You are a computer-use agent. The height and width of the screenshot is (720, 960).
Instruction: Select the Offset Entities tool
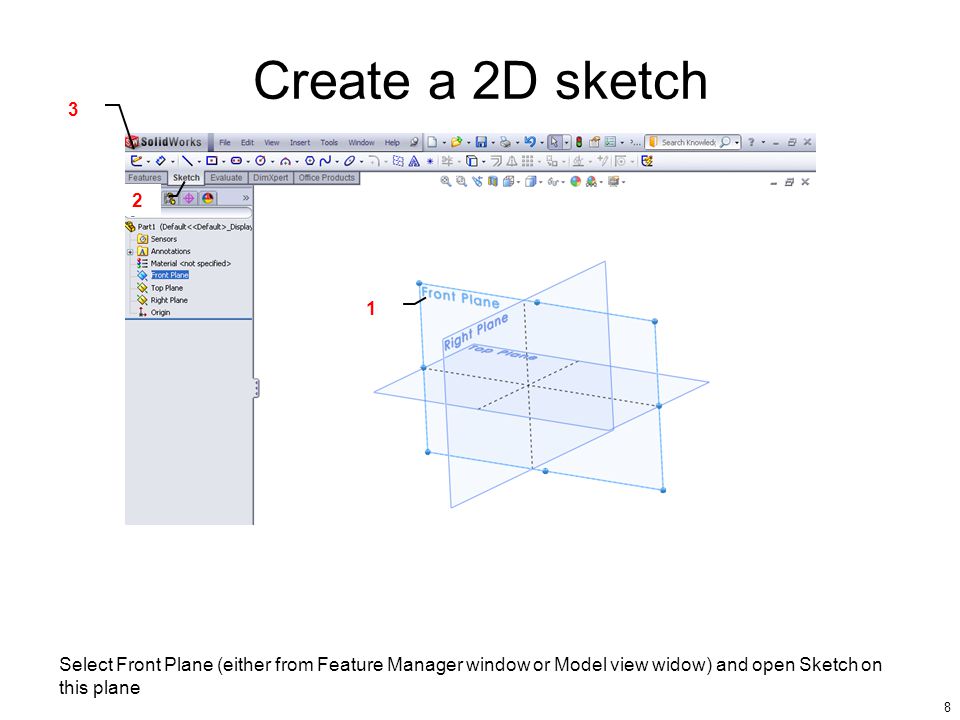[496, 161]
